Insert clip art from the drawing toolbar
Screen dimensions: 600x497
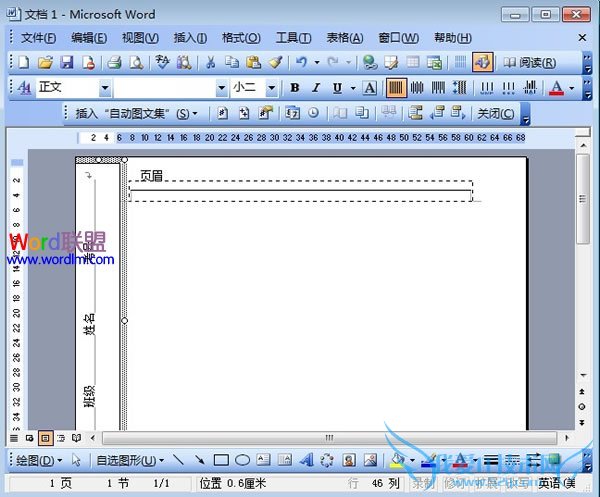pyautogui.click(x=349, y=460)
